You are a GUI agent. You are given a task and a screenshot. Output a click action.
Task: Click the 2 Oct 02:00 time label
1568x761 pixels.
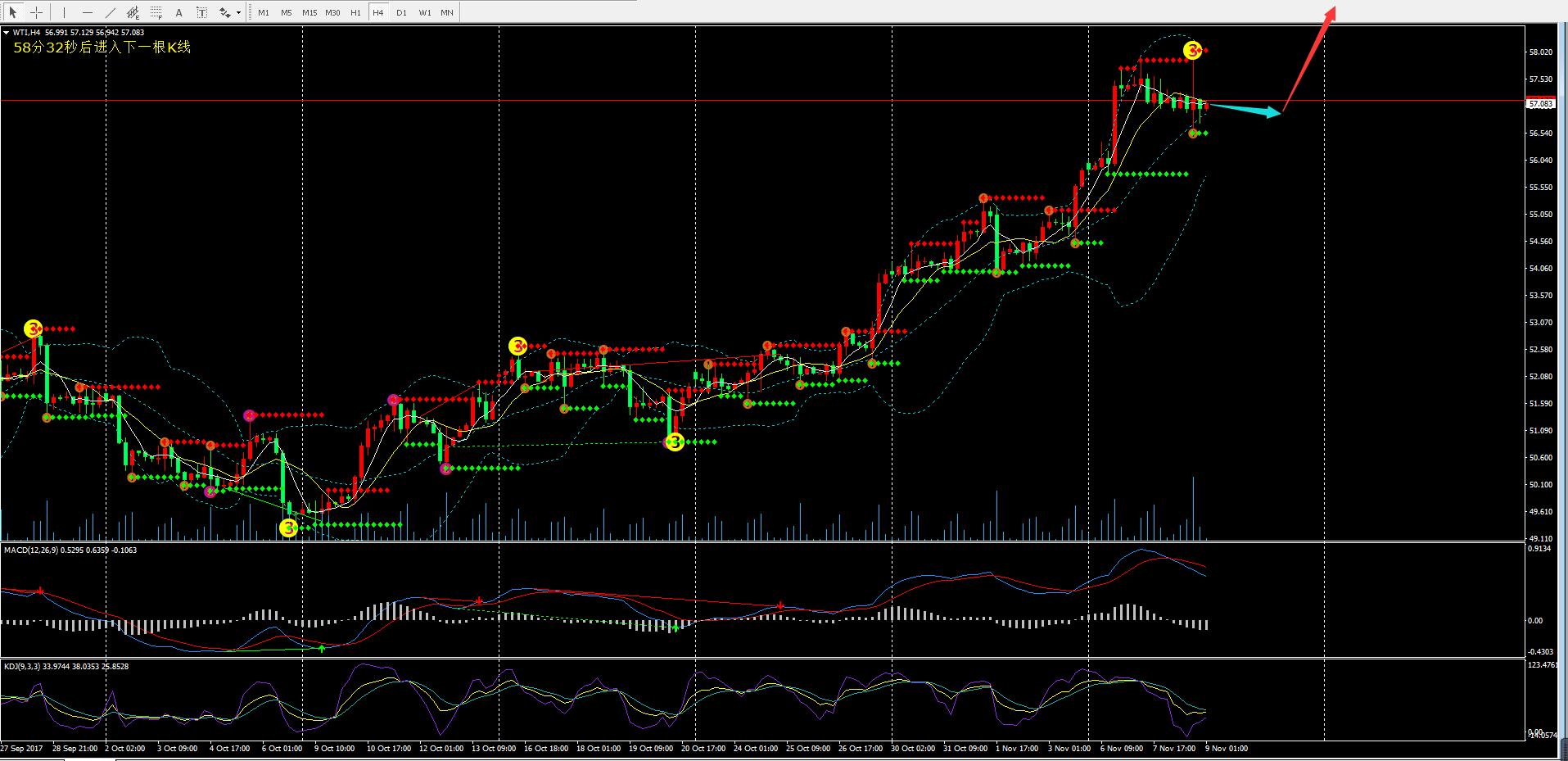pos(125,749)
